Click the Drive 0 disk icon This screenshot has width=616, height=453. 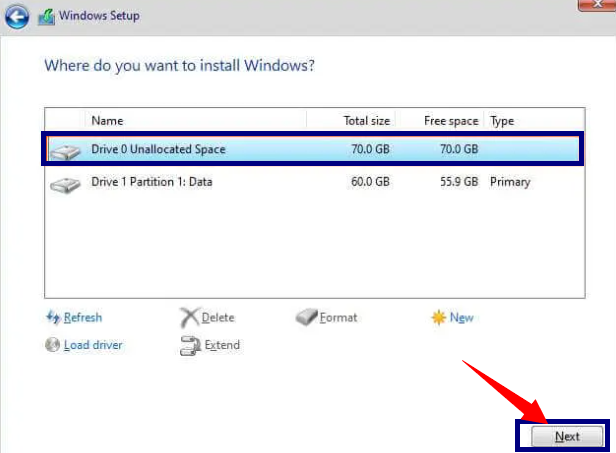coord(65,152)
